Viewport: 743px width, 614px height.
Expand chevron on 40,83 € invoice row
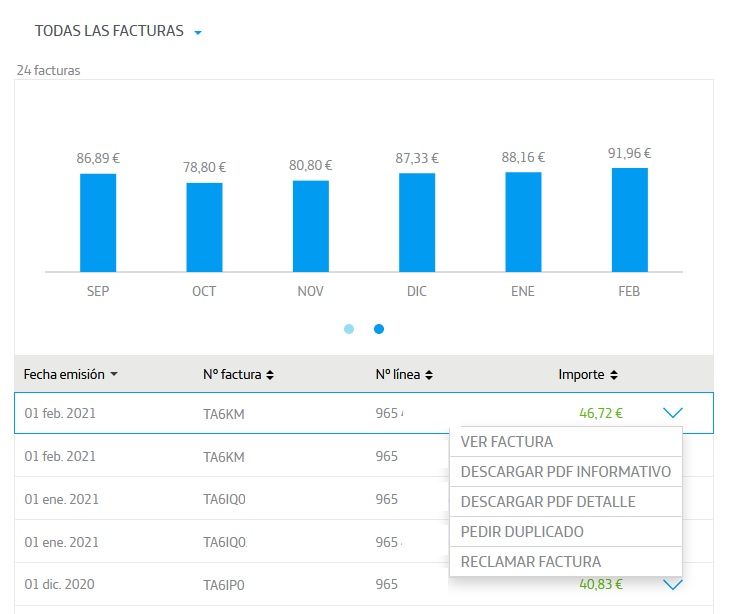click(673, 584)
